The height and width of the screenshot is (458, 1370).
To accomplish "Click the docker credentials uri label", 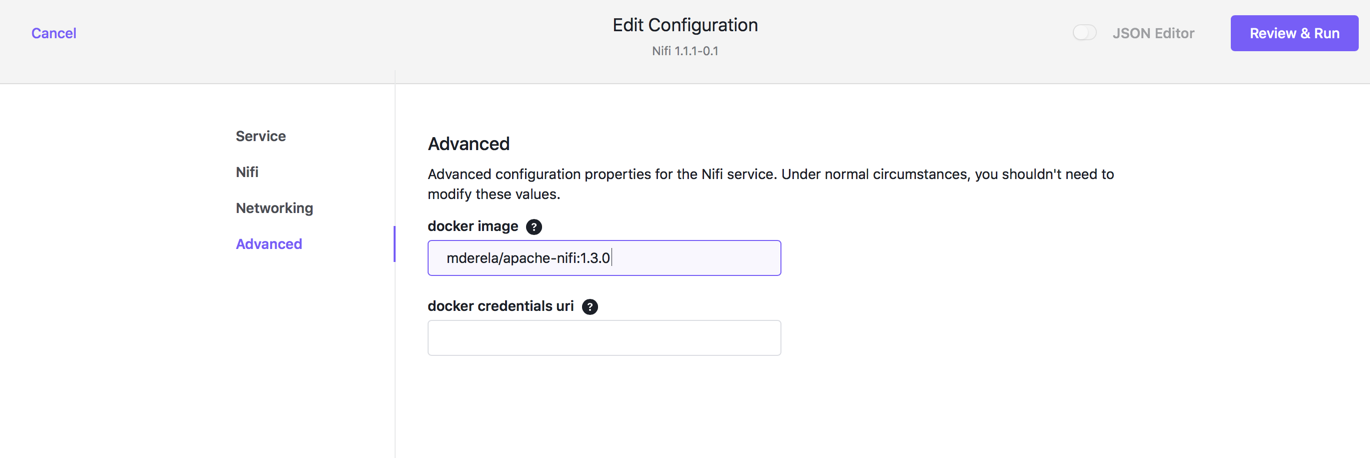I will click(x=501, y=306).
